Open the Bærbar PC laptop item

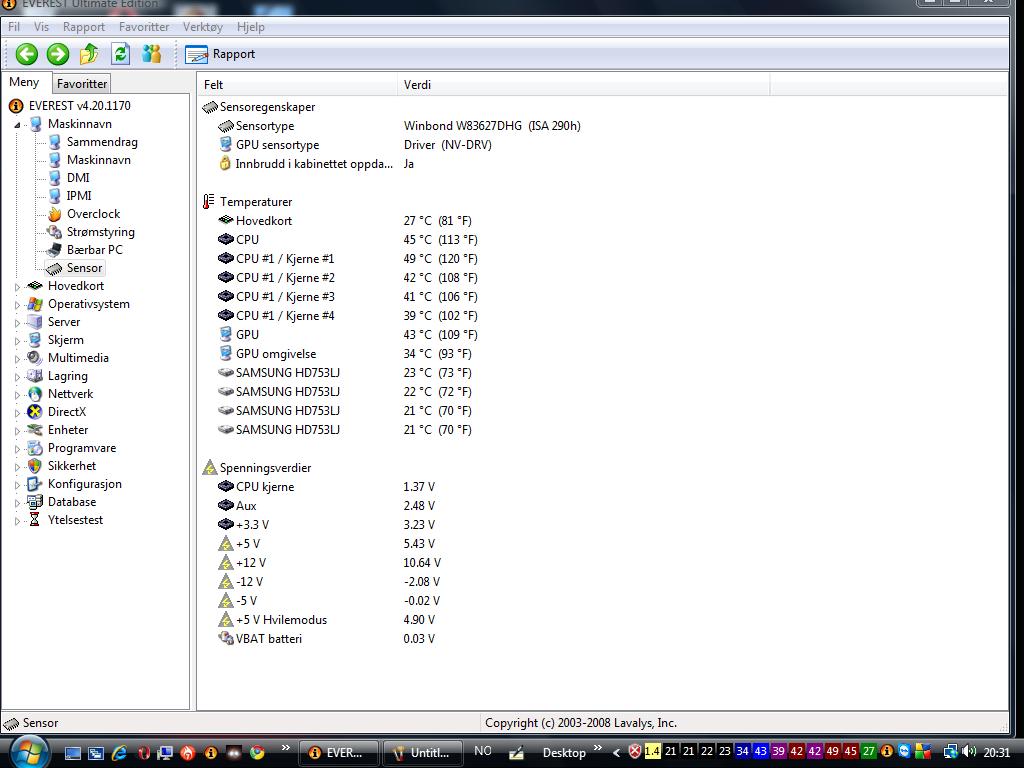coord(94,249)
